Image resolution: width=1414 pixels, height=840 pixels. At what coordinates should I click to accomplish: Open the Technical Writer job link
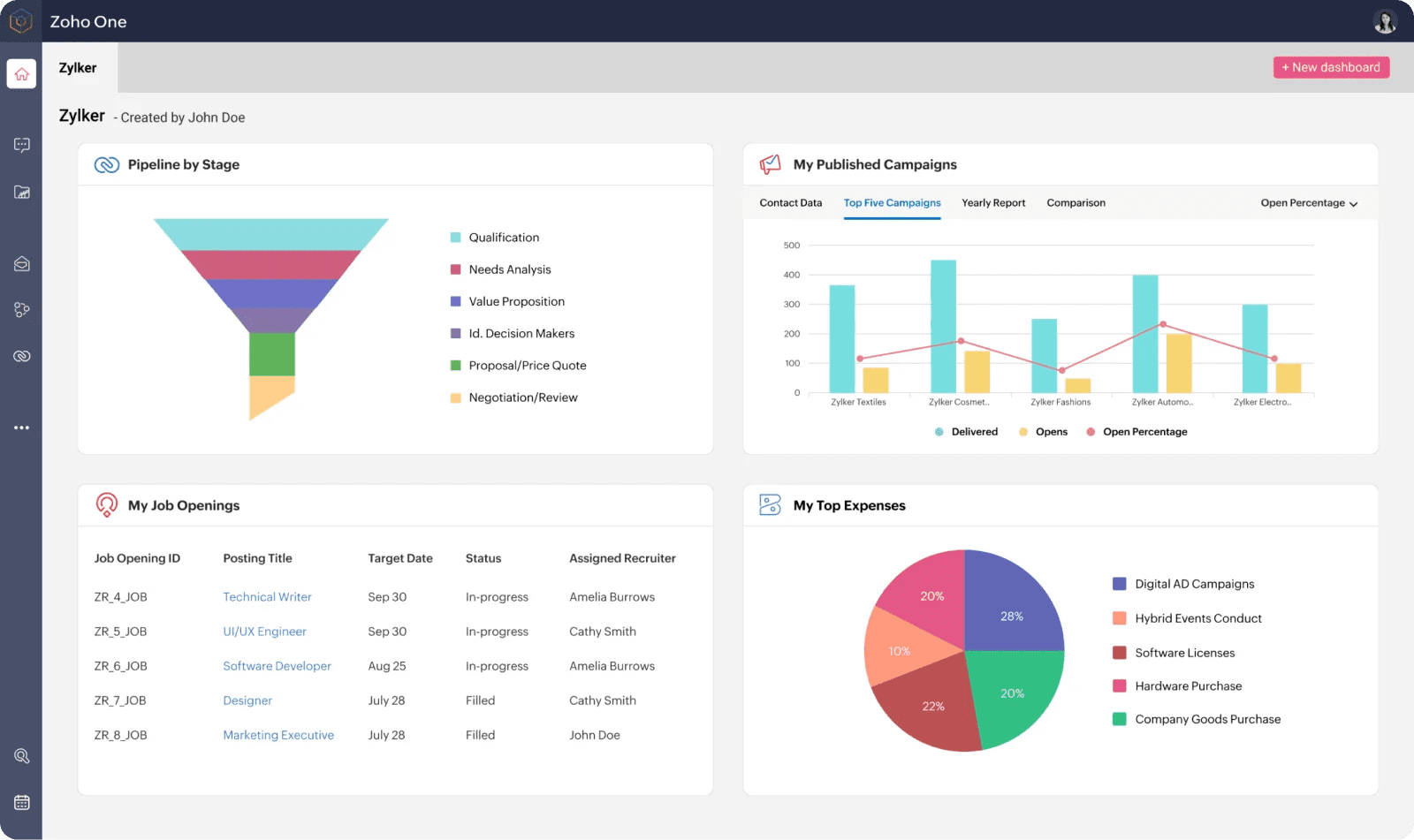267,597
